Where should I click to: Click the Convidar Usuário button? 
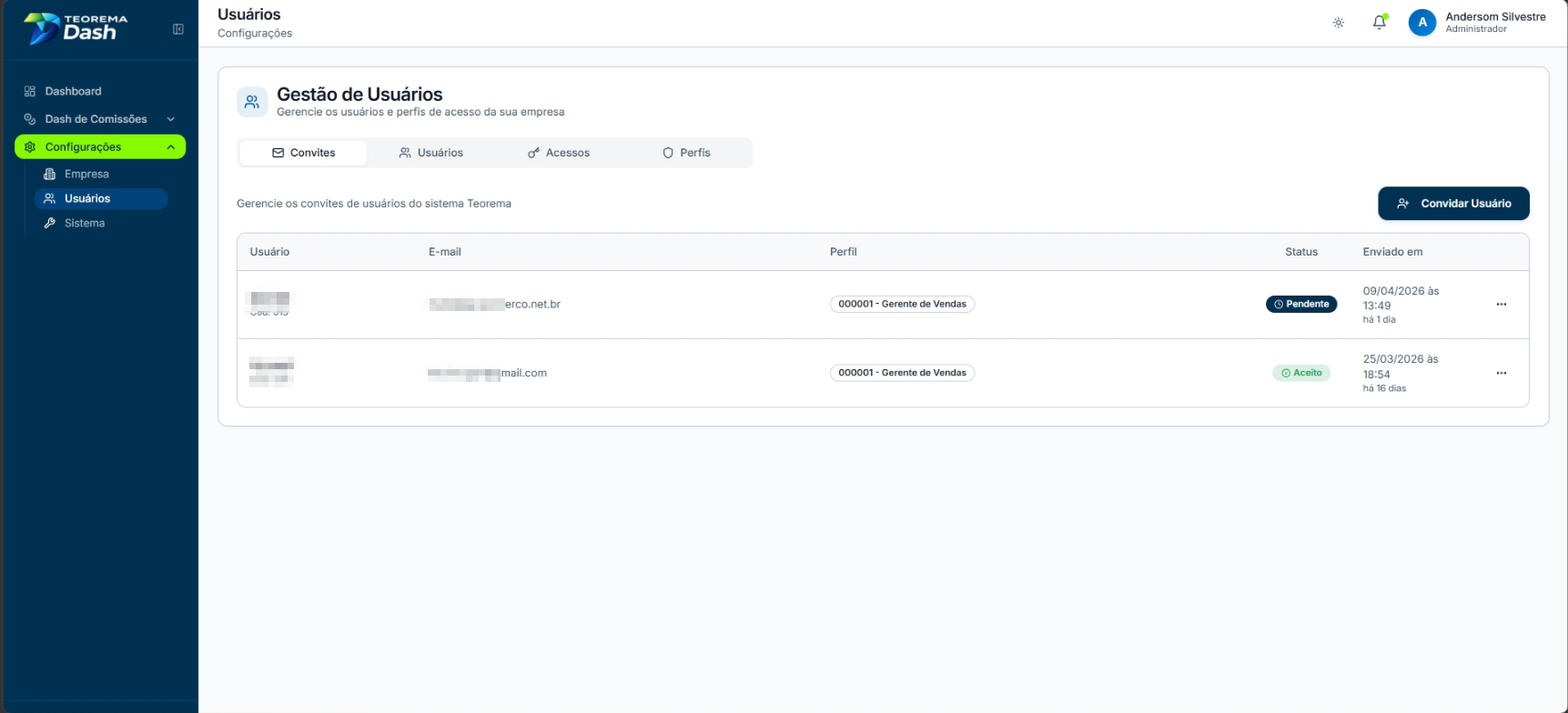[1453, 204]
